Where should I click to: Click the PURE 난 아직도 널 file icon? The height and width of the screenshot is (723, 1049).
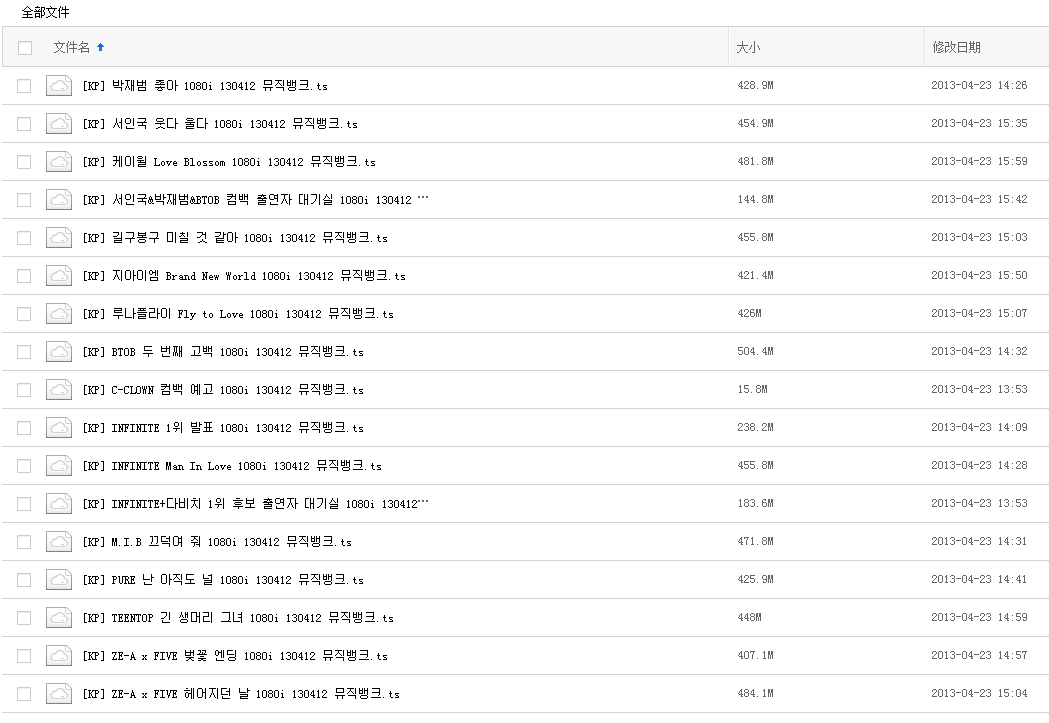[59, 579]
